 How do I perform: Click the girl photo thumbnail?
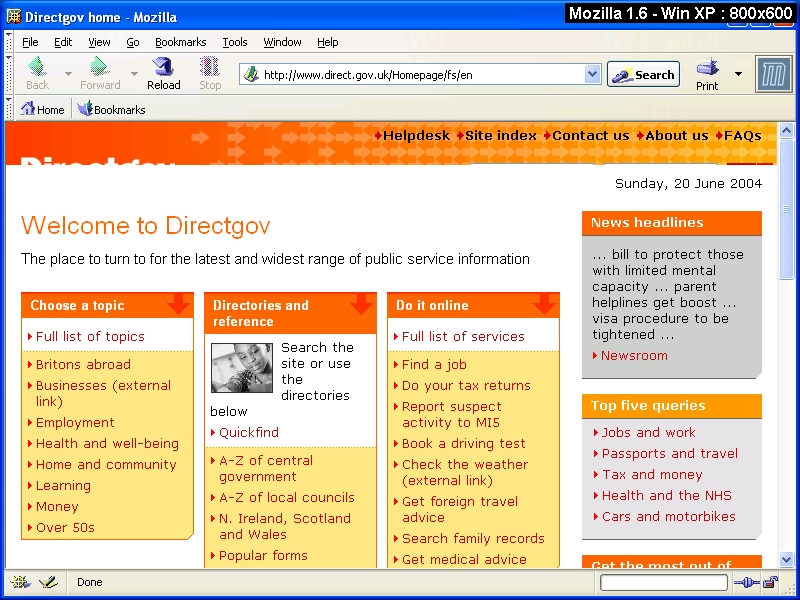pos(242,368)
